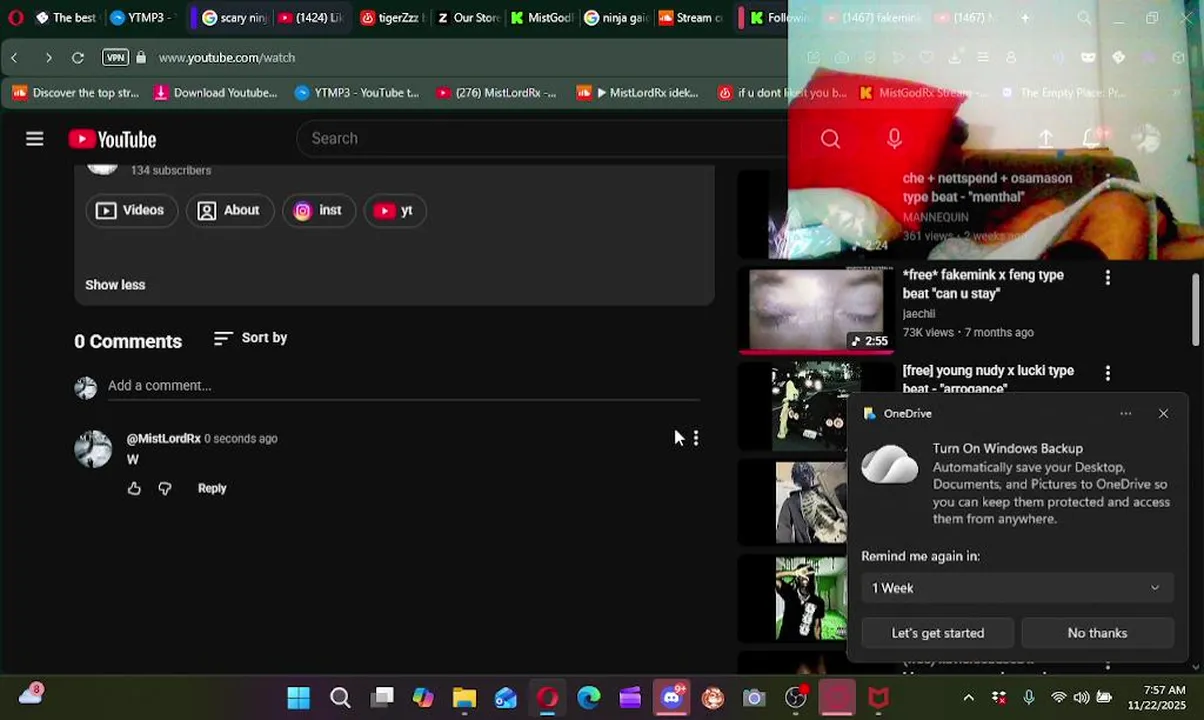The width and height of the screenshot is (1204, 720).
Task: Click the YouTube search magnifier icon
Action: pyautogui.click(x=831, y=139)
